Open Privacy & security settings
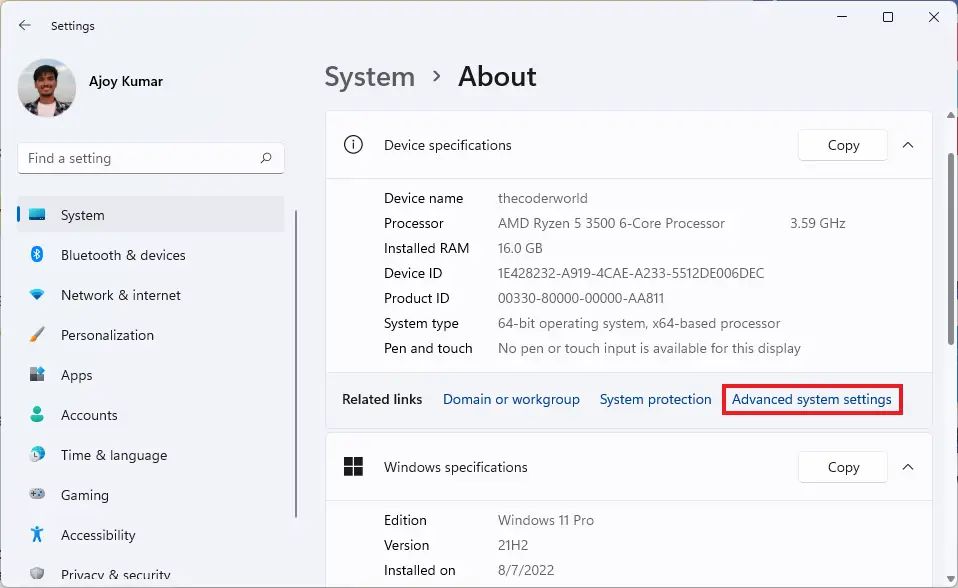 [x=115, y=575]
